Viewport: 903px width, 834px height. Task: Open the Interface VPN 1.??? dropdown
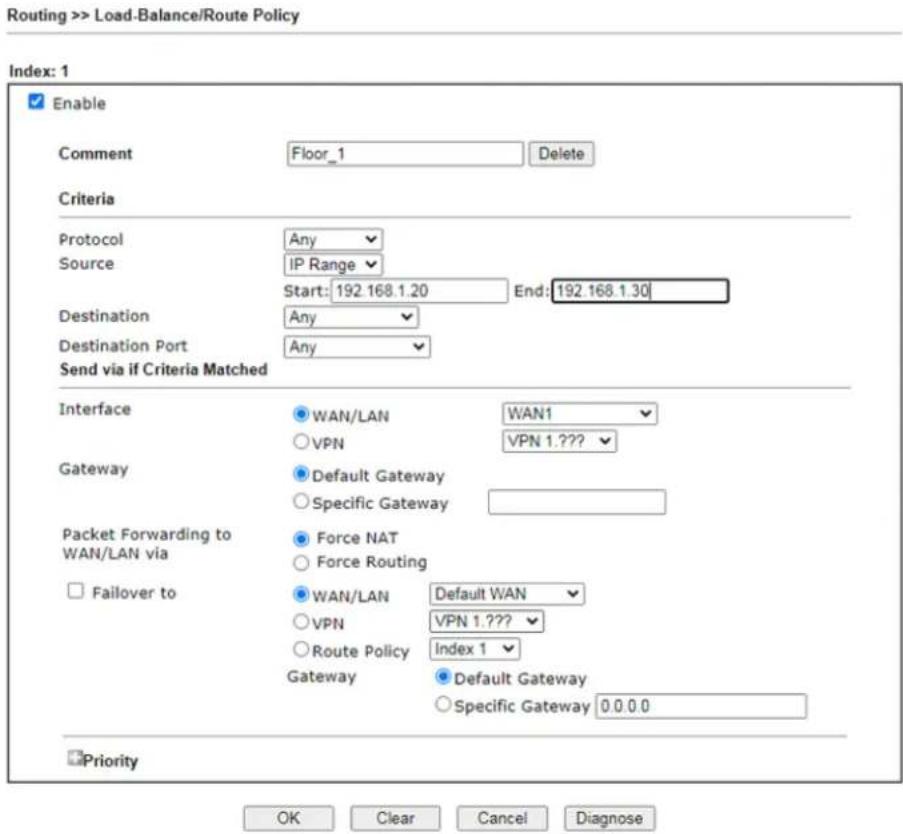point(559,441)
